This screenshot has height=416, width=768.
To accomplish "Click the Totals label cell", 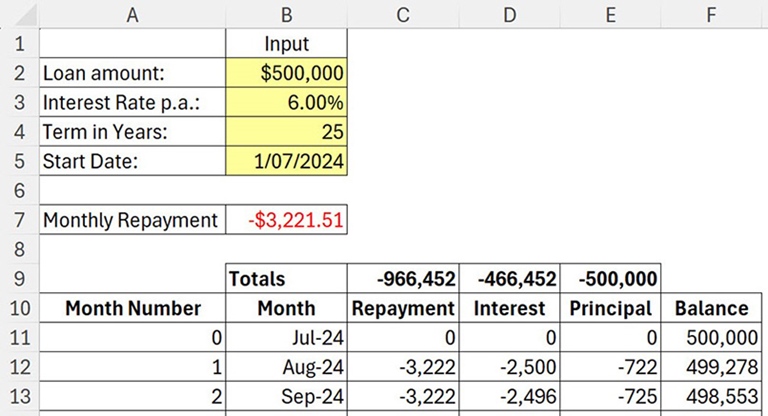I will tap(287, 279).
